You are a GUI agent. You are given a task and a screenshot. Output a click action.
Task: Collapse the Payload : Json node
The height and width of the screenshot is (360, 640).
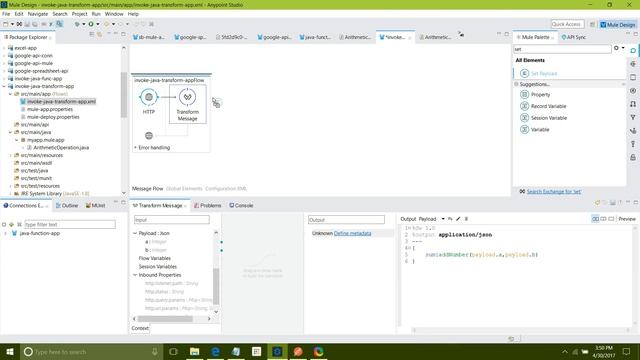point(135,233)
